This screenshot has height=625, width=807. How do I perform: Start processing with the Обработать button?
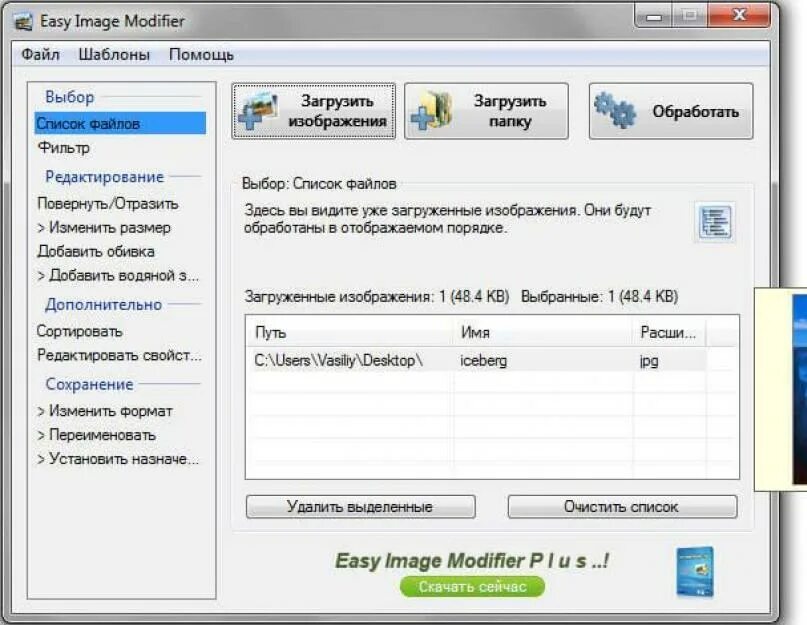click(671, 111)
